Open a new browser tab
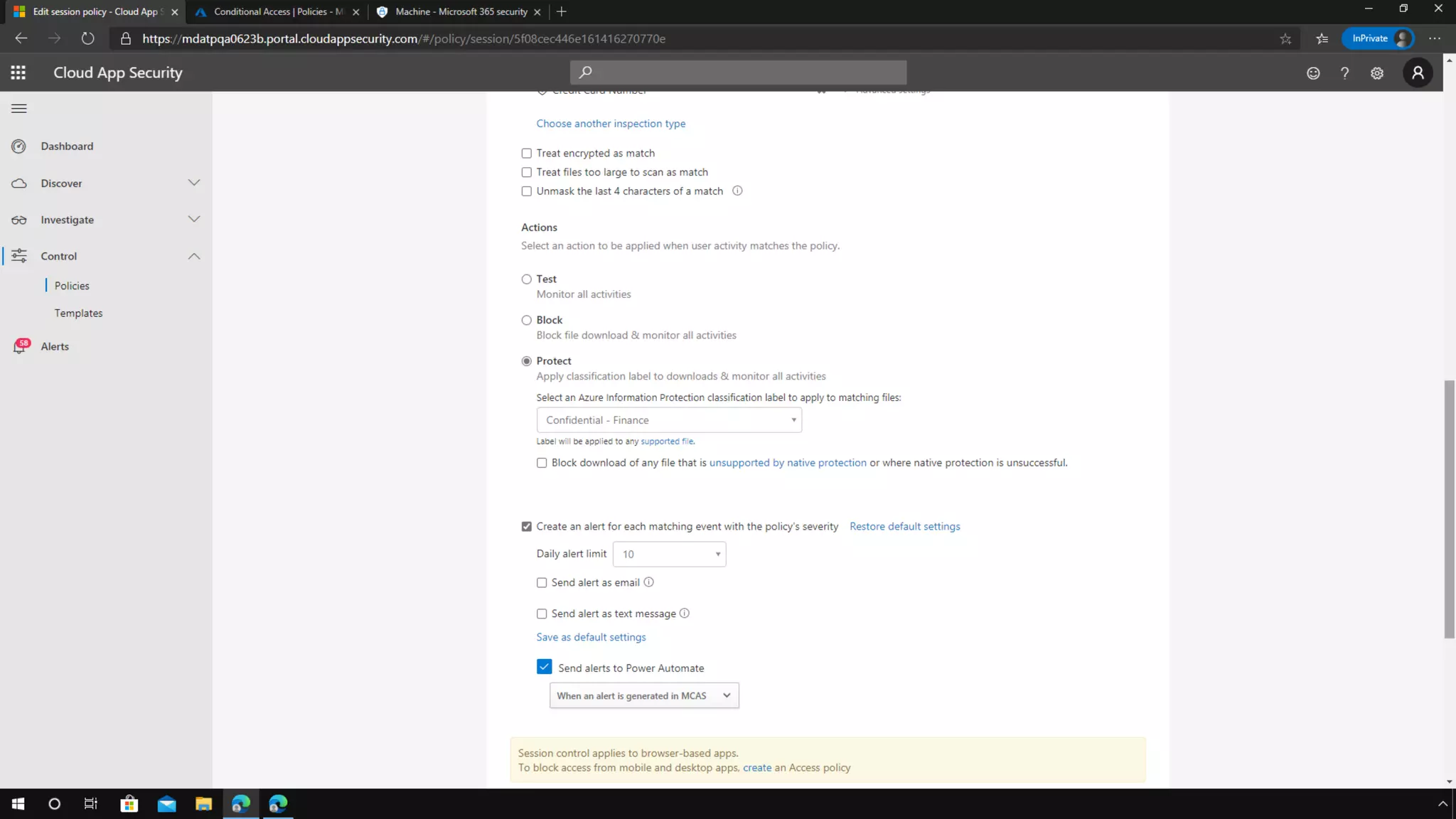Image resolution: width=1456 pixels, height=819 pixels. [562, 11]
